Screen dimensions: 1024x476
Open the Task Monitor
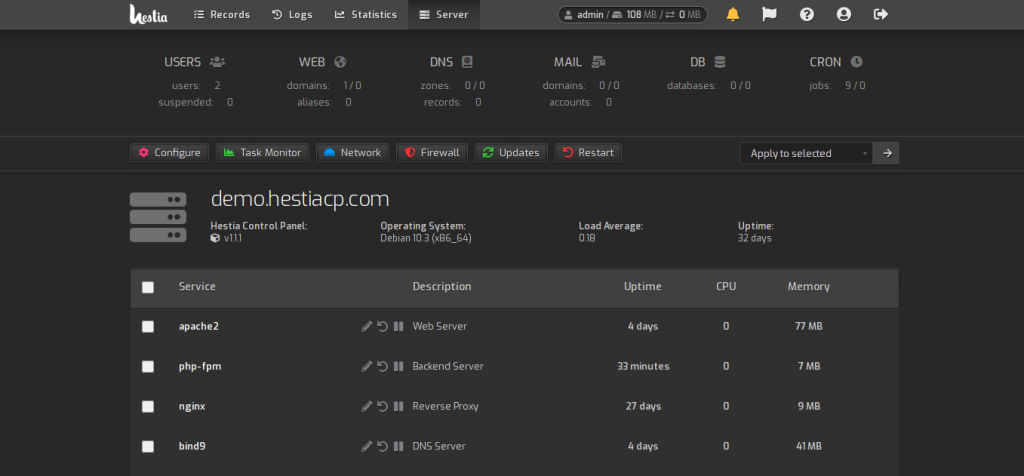tap(263, 153)
